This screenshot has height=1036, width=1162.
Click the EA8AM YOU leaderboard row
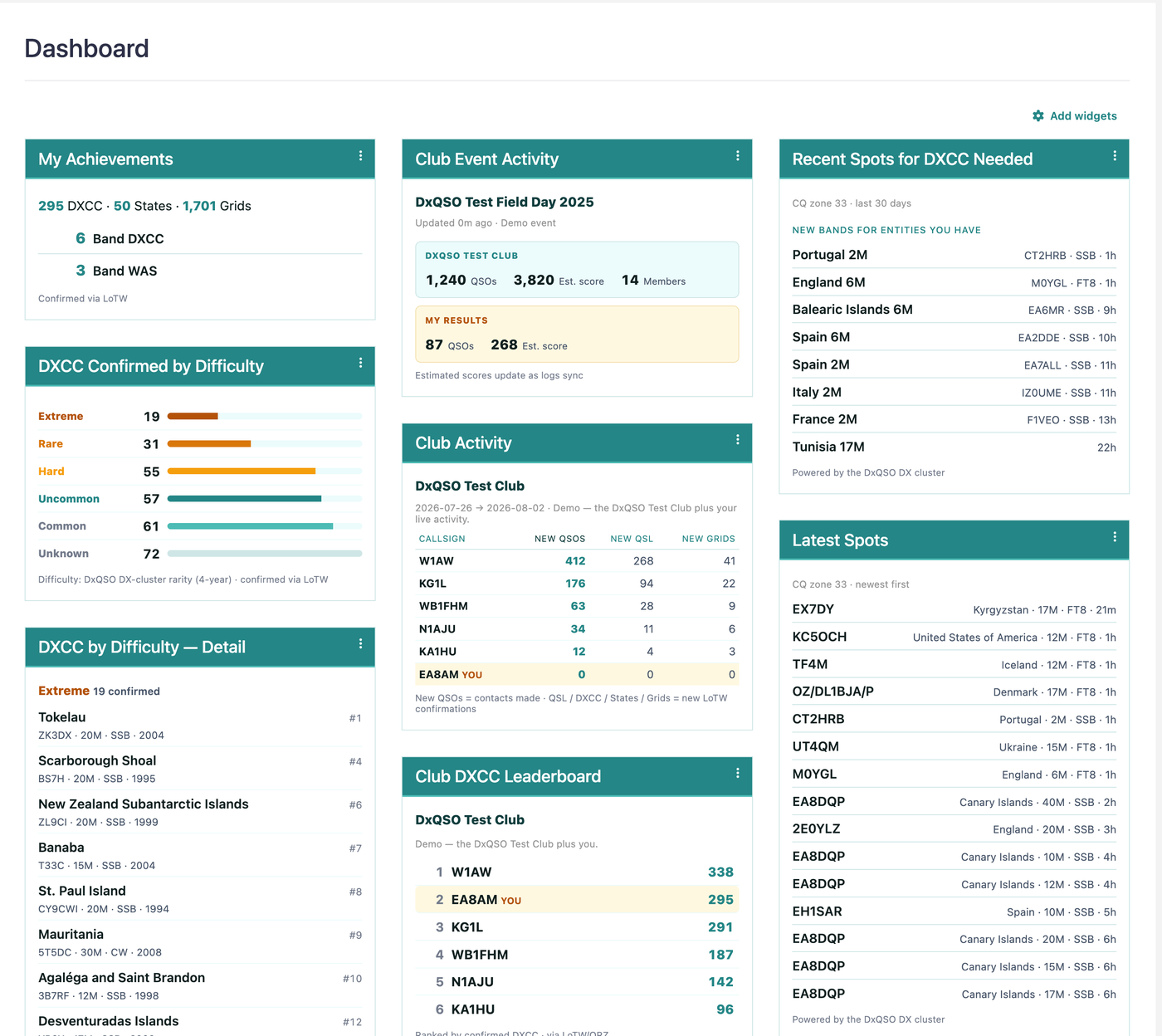click(577, 900)
